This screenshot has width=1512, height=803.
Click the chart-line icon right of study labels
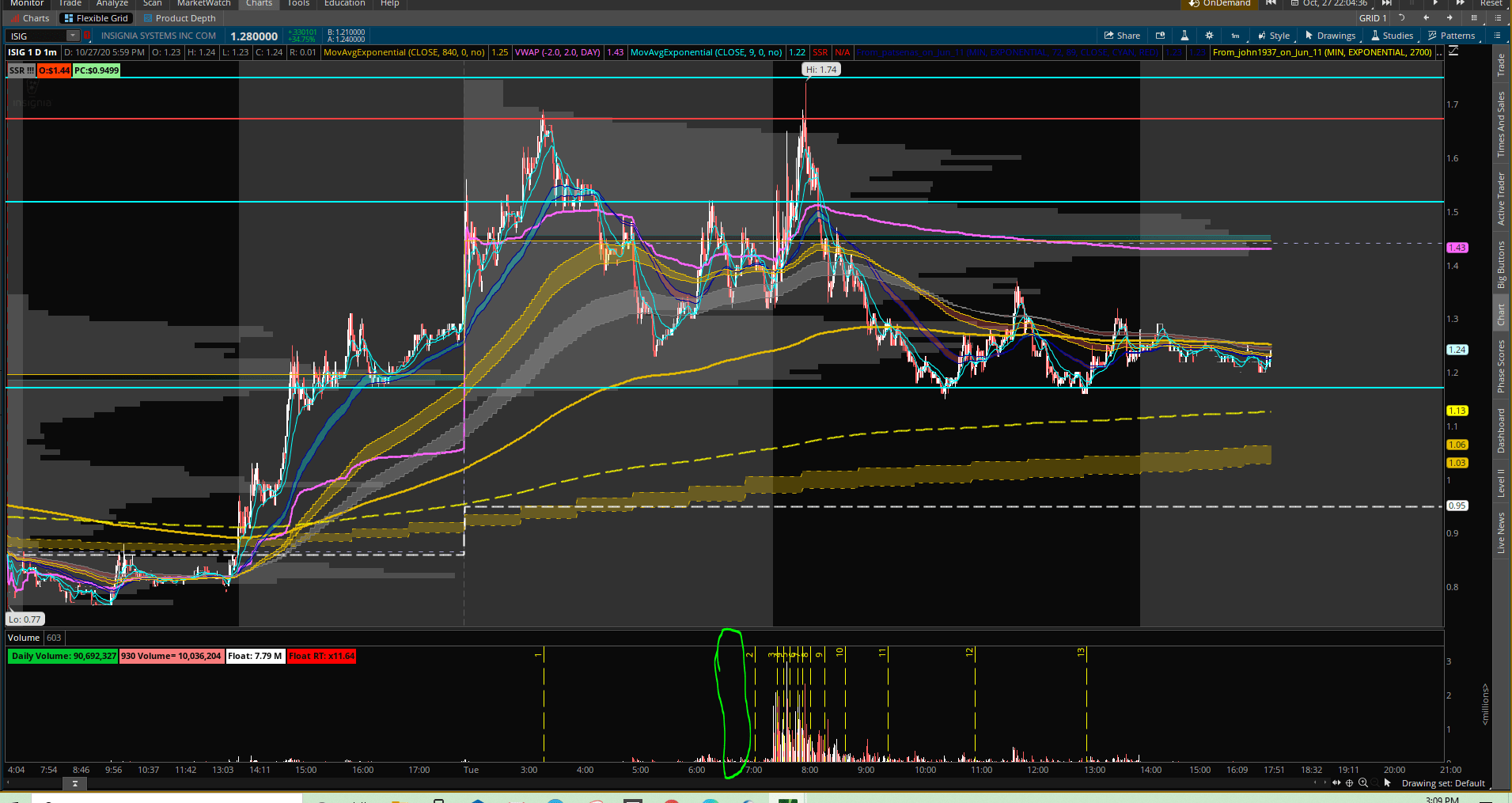coord(1453,52)
